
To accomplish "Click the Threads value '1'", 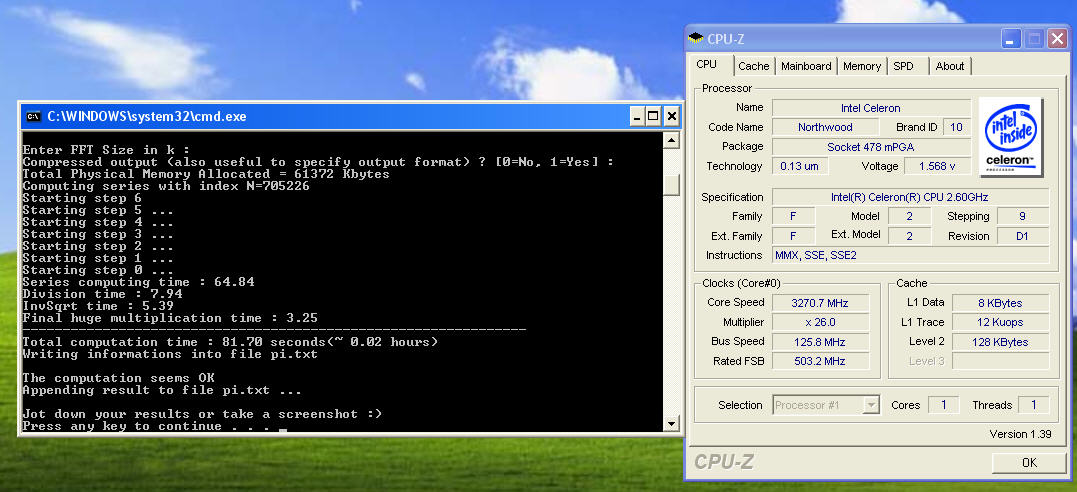I will coord(1033,405).
